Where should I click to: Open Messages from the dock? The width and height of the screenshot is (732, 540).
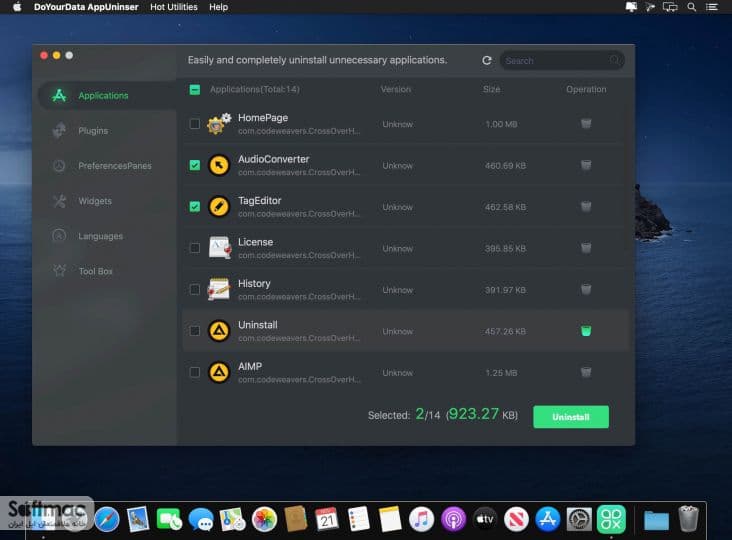tap(201, 519)
